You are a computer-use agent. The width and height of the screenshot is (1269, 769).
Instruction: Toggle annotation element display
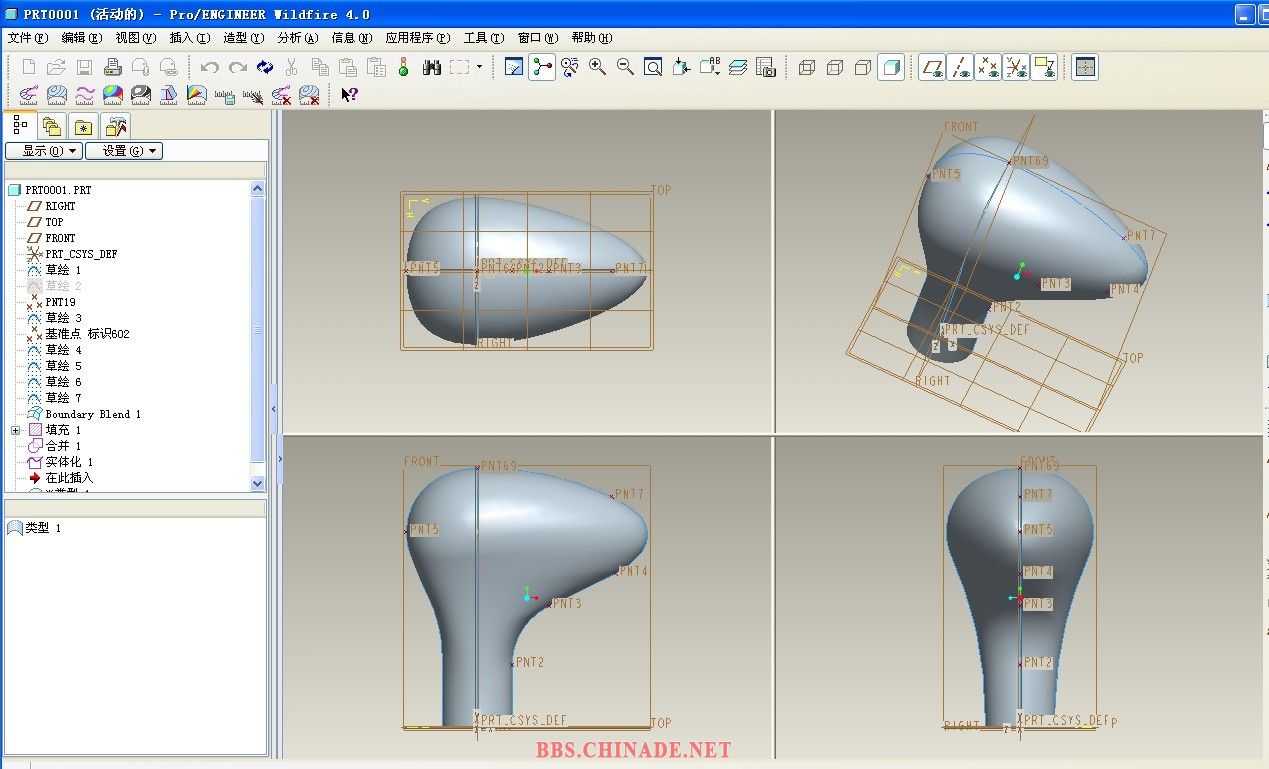(1045, 67)
